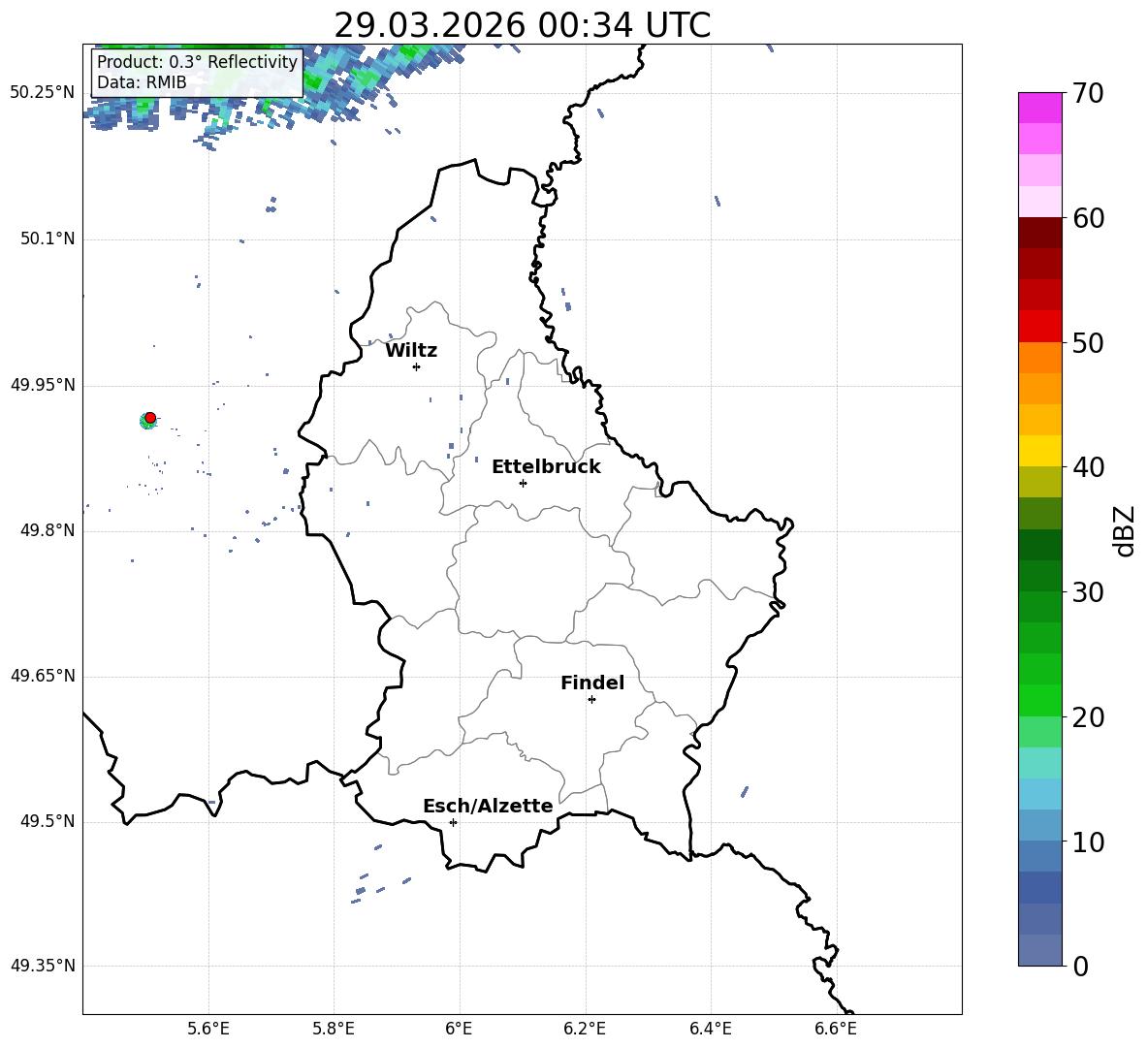Click the 49.8°N latitude label
Viewport: 1148px width, 1048px height.
47,530
